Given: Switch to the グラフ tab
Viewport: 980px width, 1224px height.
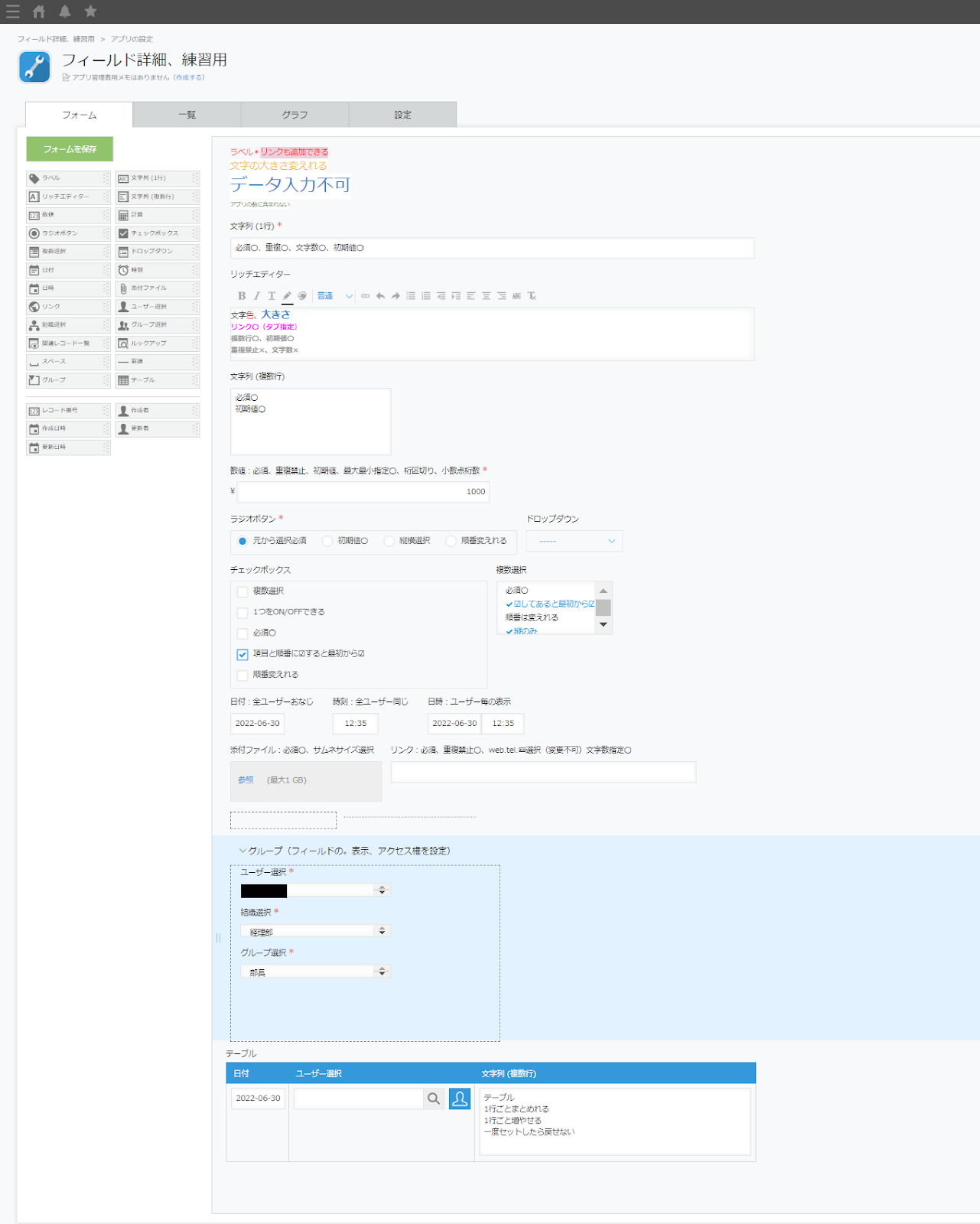Looking at the screenshot, I should (x=295, y=115).
